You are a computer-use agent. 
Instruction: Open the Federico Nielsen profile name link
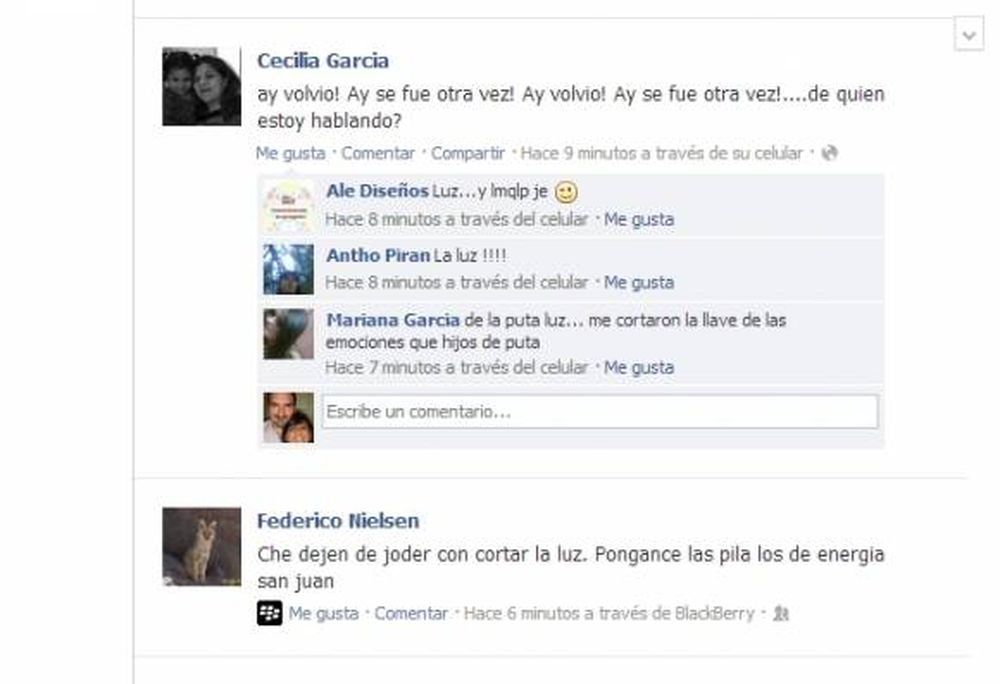pos(338,521)
